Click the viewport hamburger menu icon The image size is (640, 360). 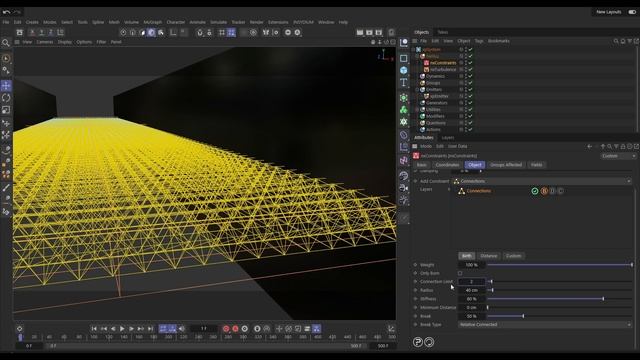(17, 42)
